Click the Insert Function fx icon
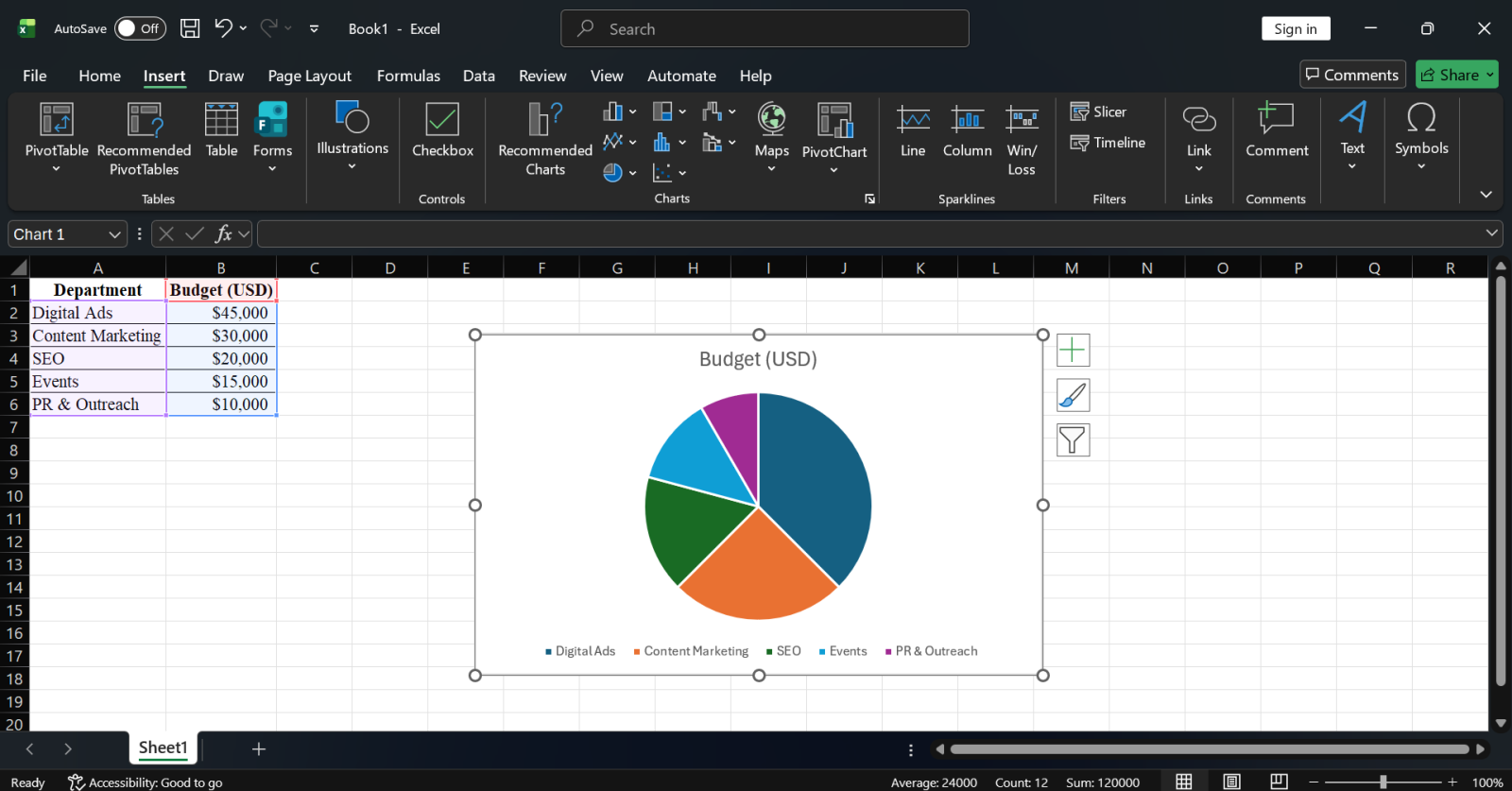 coord(223,233)
